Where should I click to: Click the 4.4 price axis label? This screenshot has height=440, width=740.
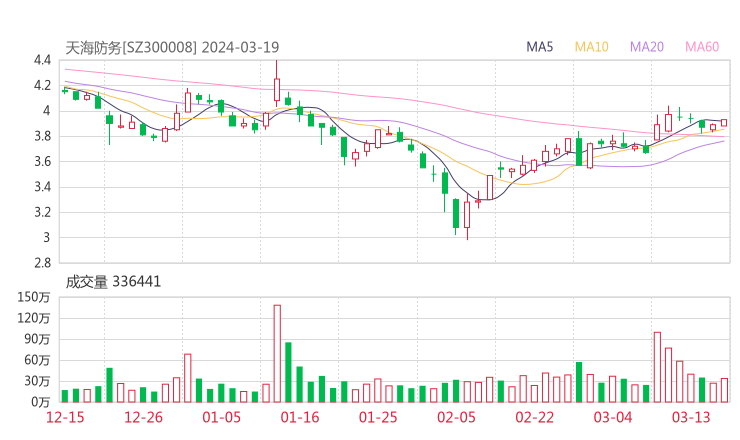click(42, 60)
